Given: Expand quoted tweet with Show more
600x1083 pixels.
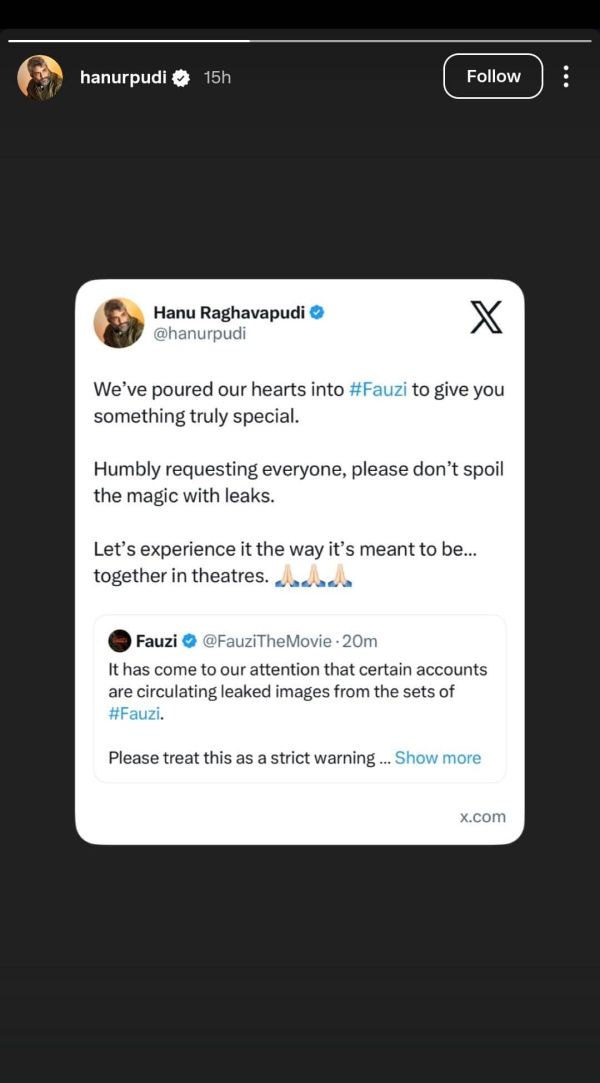Looking at the screenshot, I should point(438,757).
